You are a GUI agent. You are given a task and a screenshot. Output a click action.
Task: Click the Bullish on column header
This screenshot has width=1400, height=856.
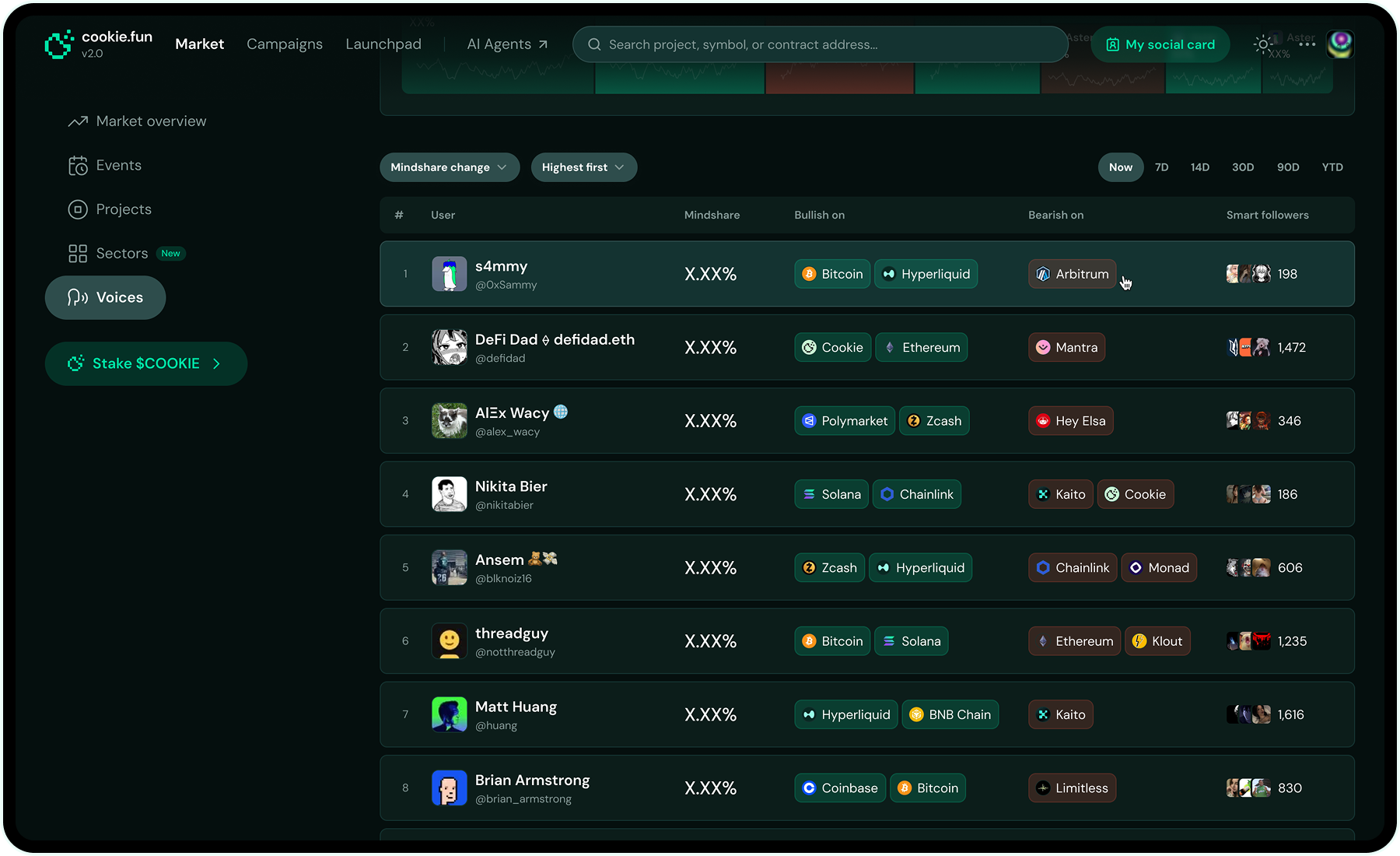819,215
